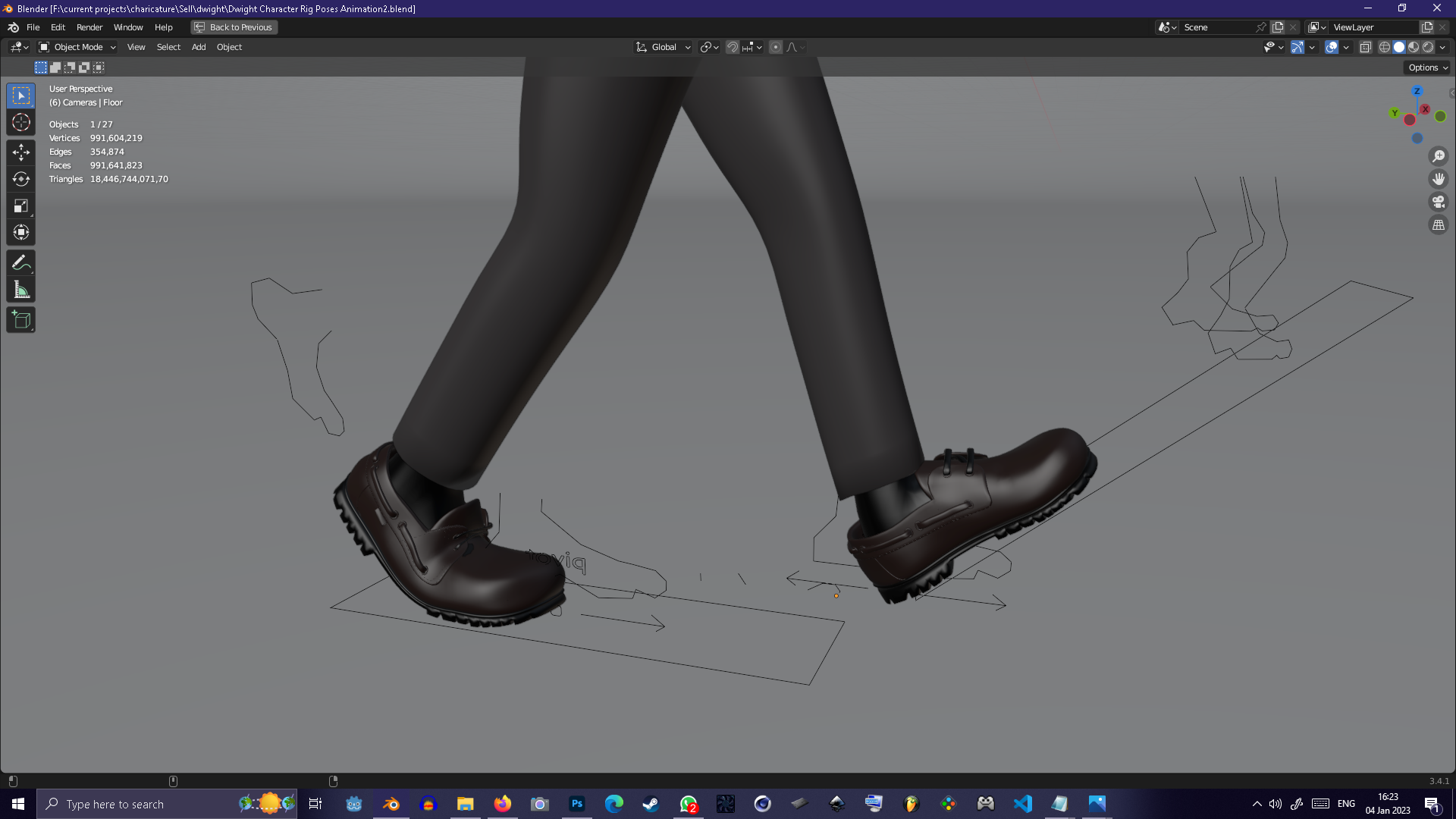Click the viewport zoom magnifier icon
The height and width of the screenshot is (819, 1456).
point(1439,156)
